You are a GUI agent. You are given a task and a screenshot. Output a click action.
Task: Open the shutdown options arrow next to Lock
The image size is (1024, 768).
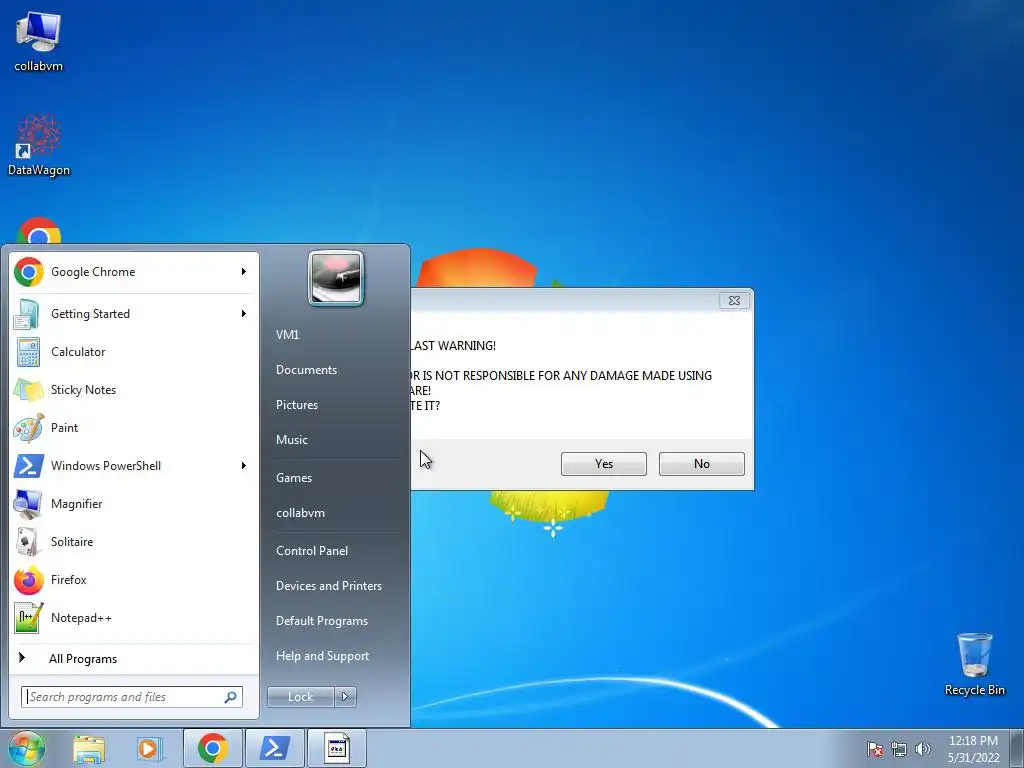pyautogui.click(x=345, y=697)
